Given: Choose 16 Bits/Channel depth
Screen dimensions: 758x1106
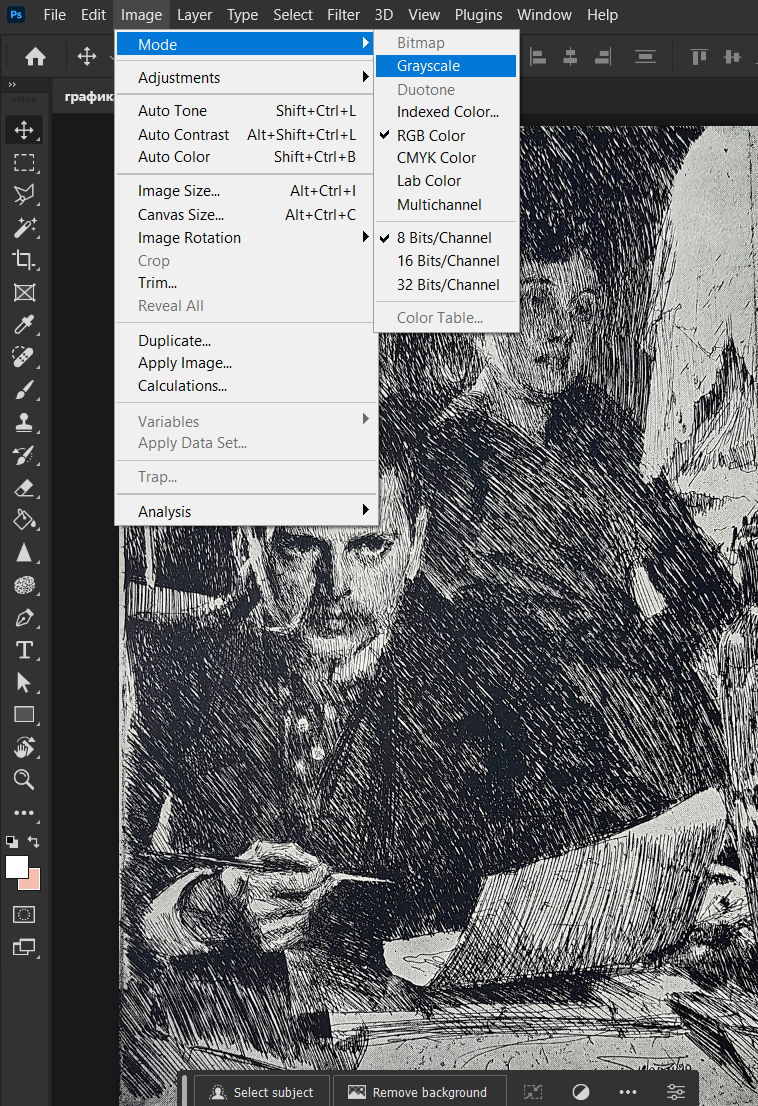Looking at the screenshot, I should [x=447, y=261].
